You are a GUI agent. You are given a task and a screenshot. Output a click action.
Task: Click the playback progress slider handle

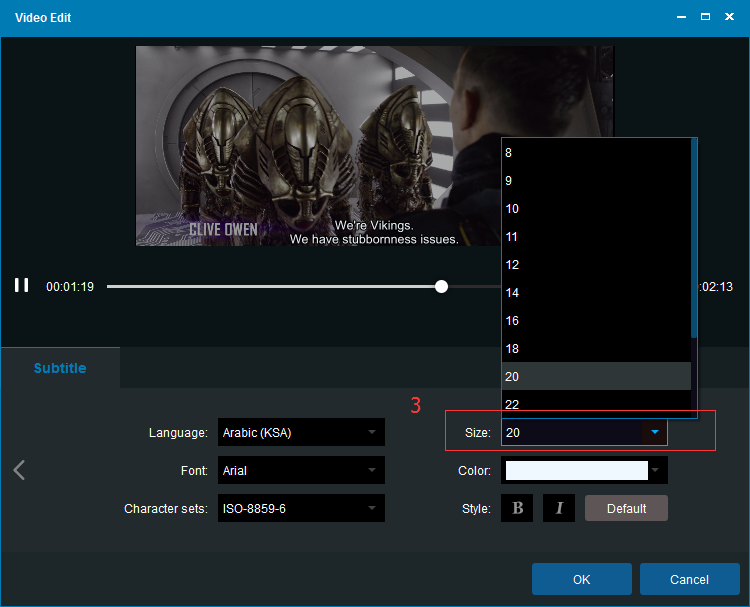tap(441, 286)
